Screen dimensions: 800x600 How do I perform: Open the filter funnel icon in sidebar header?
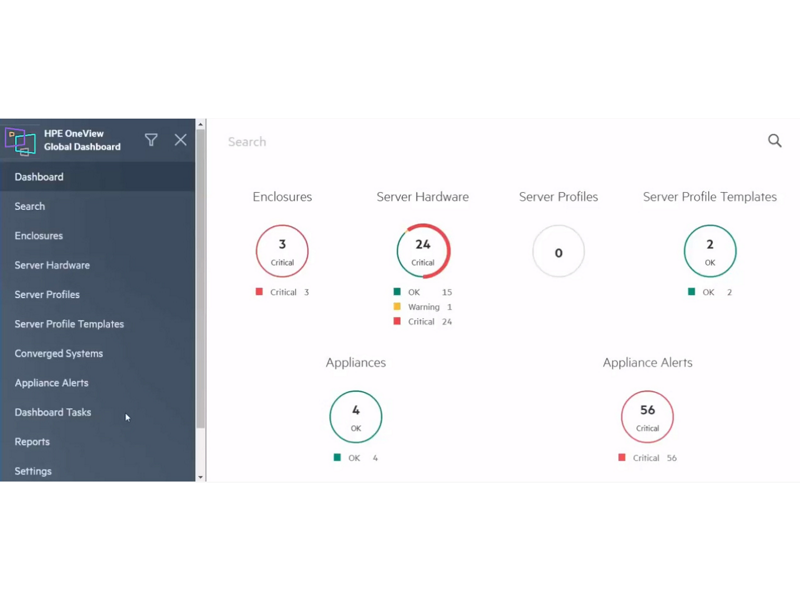coord(151,140)
